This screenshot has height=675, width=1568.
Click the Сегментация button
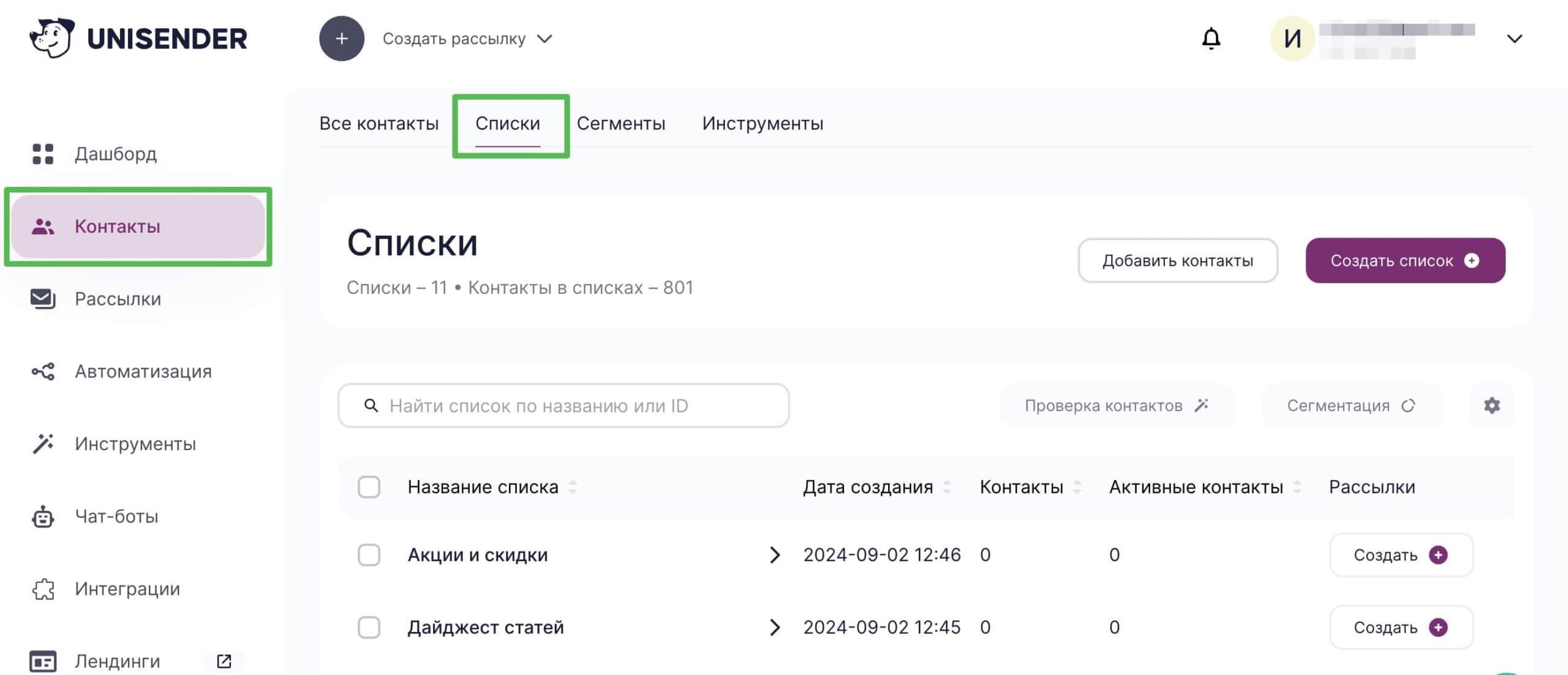pyautogui.click(x=1352, y=405)
